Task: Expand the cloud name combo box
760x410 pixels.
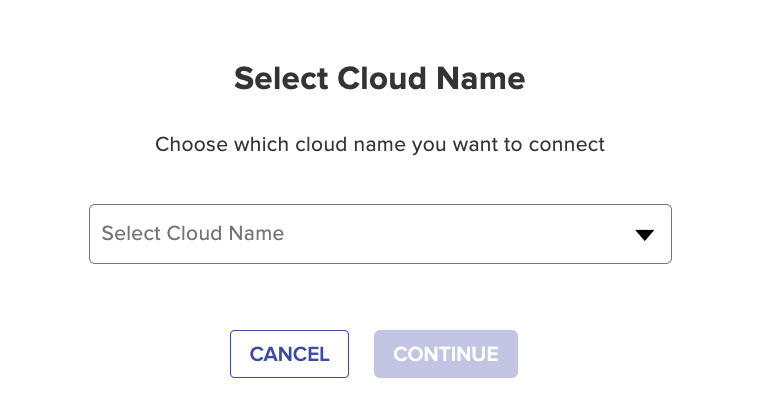Action: [380, 234]
